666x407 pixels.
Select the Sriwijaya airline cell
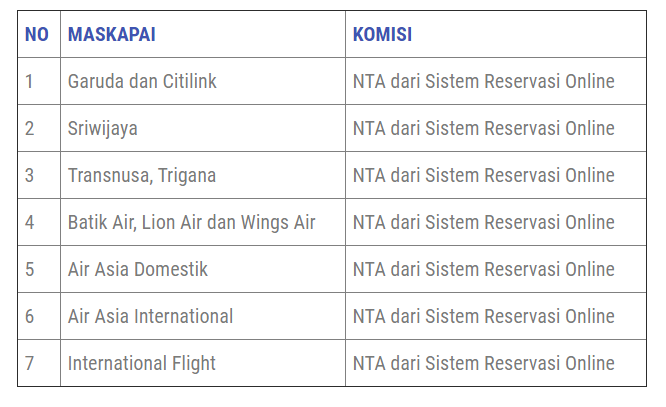click(x=103, y=129)
